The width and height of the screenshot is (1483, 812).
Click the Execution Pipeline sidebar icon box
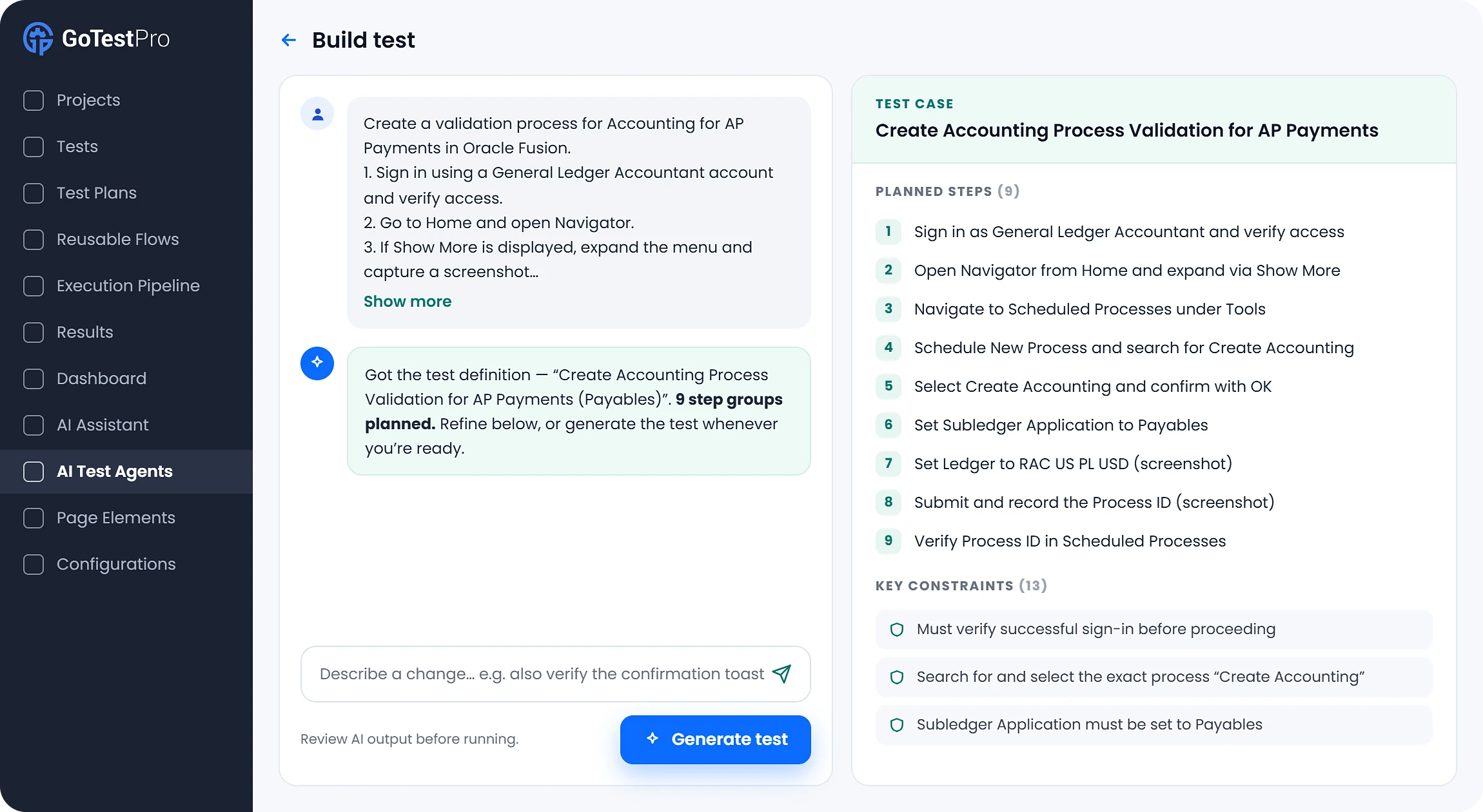(34, 286)
